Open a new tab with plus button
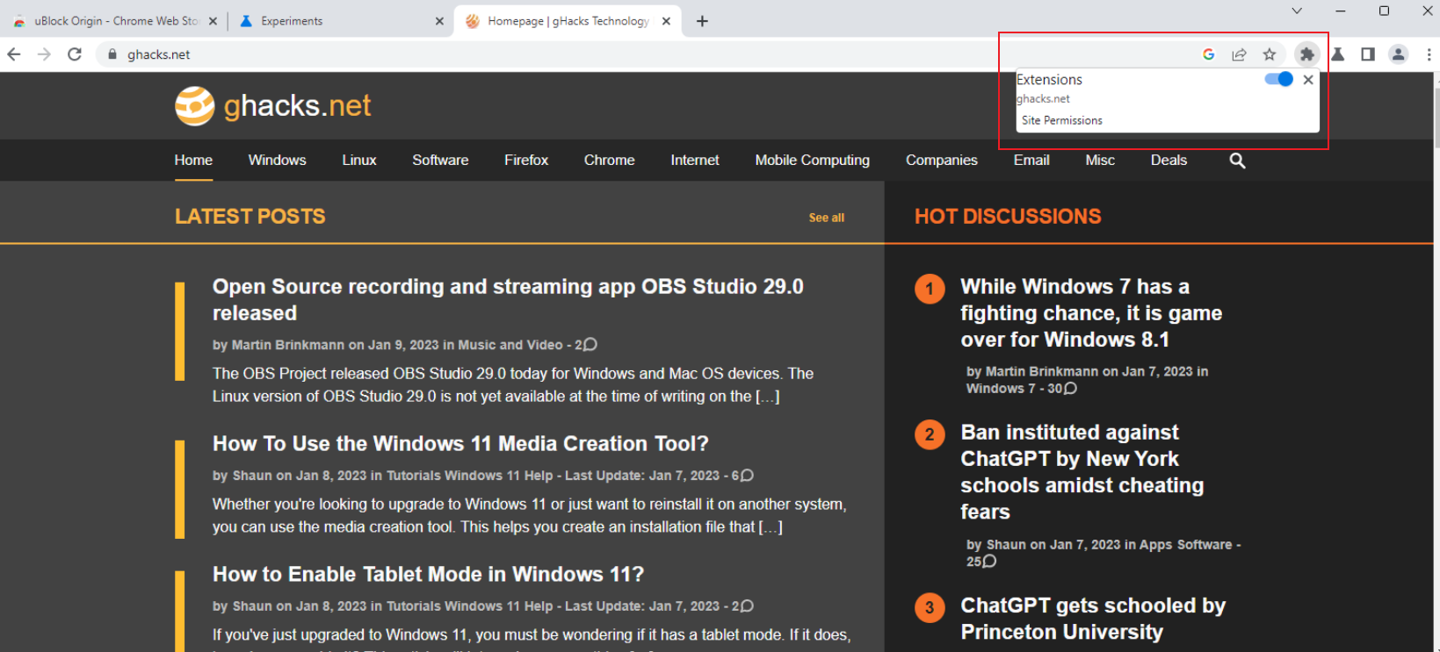The width and height of the screenshot is (1440, 652). [702, 21]
